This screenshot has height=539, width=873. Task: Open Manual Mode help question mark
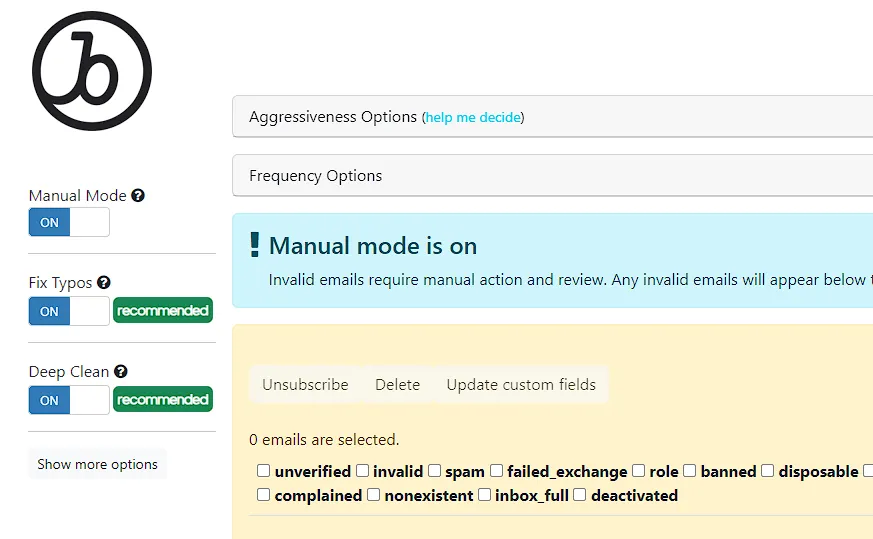coord(138,195)
